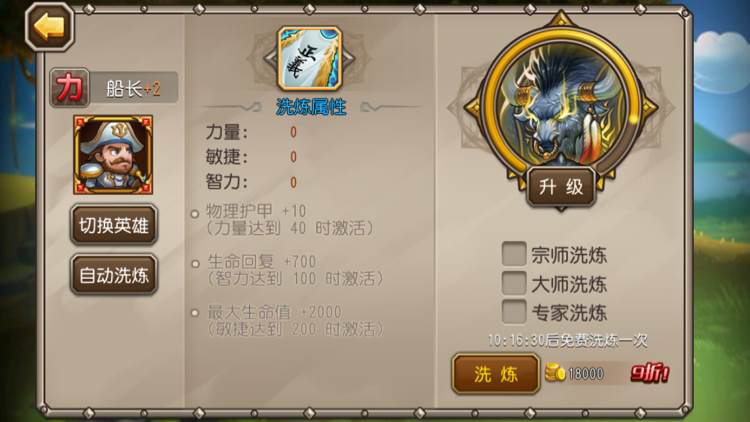
Task: Start 自动洗炼 auto refine
Action: (114, 275)
